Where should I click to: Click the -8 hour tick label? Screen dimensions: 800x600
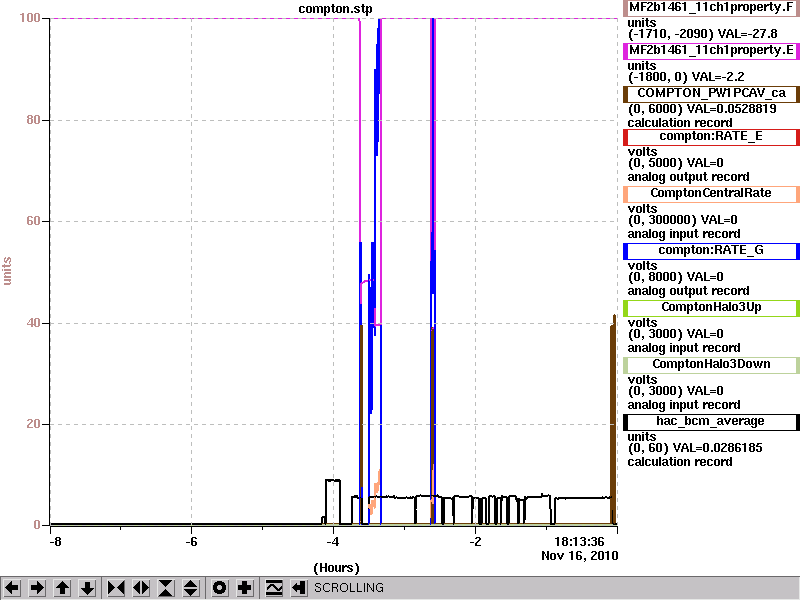click(55, 541)
